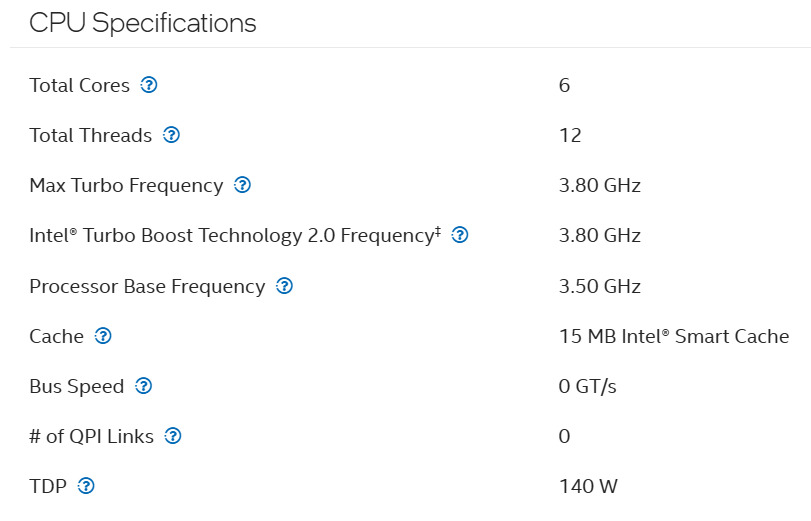Screen dimensions: 811x521
Task: Show help for Turbo Boost Technology 2.0 Frequency
Action: 460,235
